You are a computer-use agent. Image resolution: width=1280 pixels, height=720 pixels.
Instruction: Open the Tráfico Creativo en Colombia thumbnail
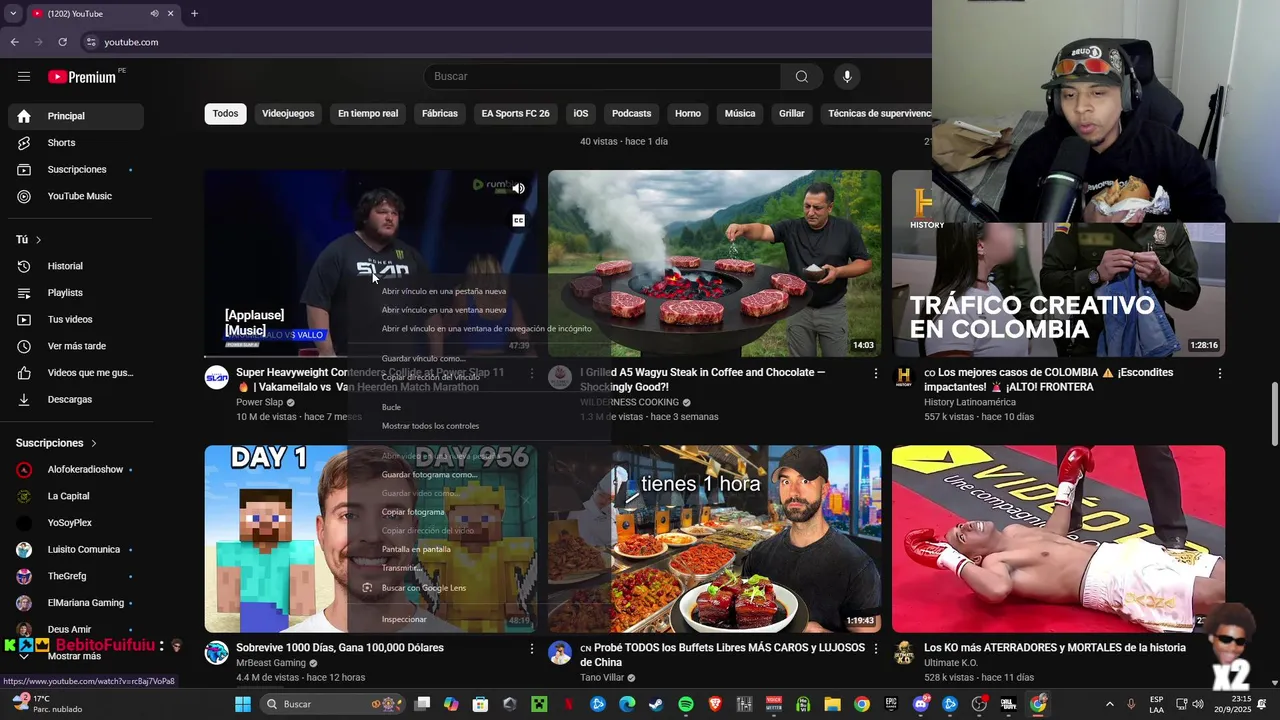point(1058,264)
